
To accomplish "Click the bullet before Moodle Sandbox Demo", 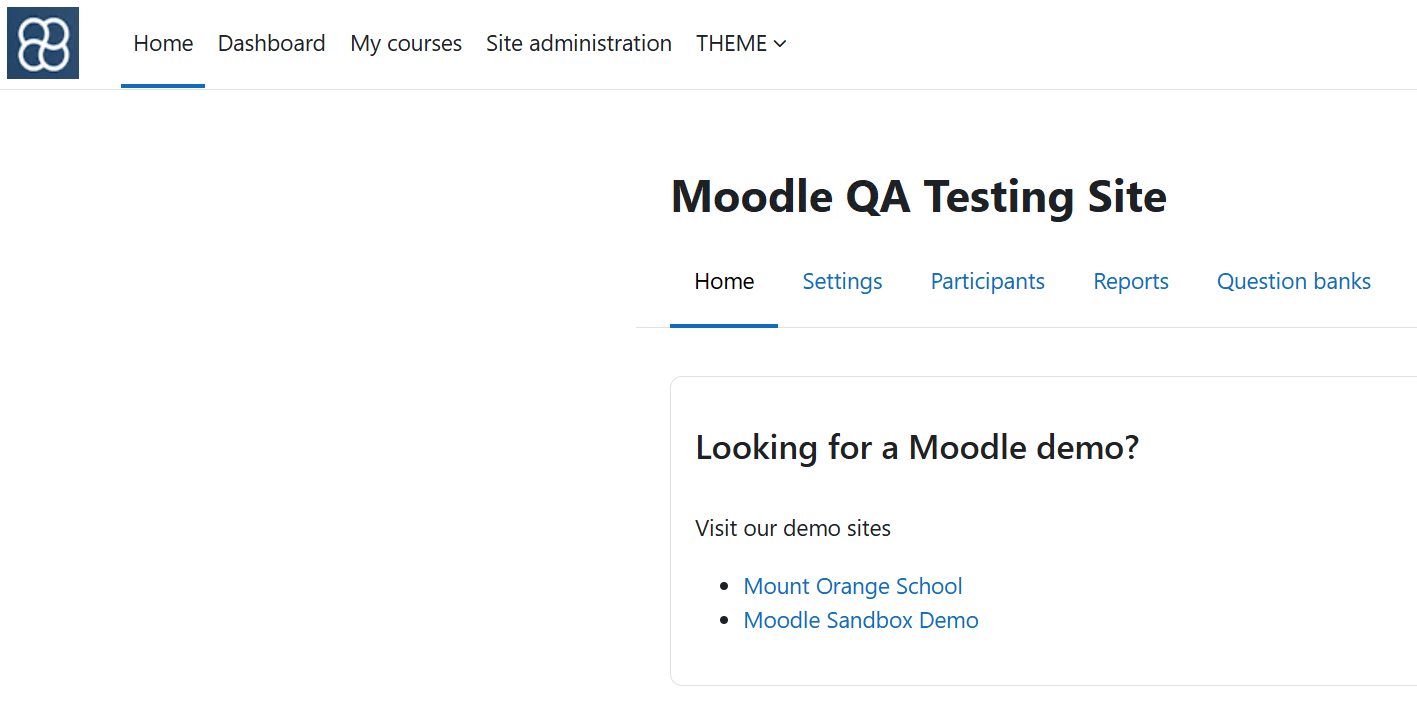I will (x=725, y=621).
